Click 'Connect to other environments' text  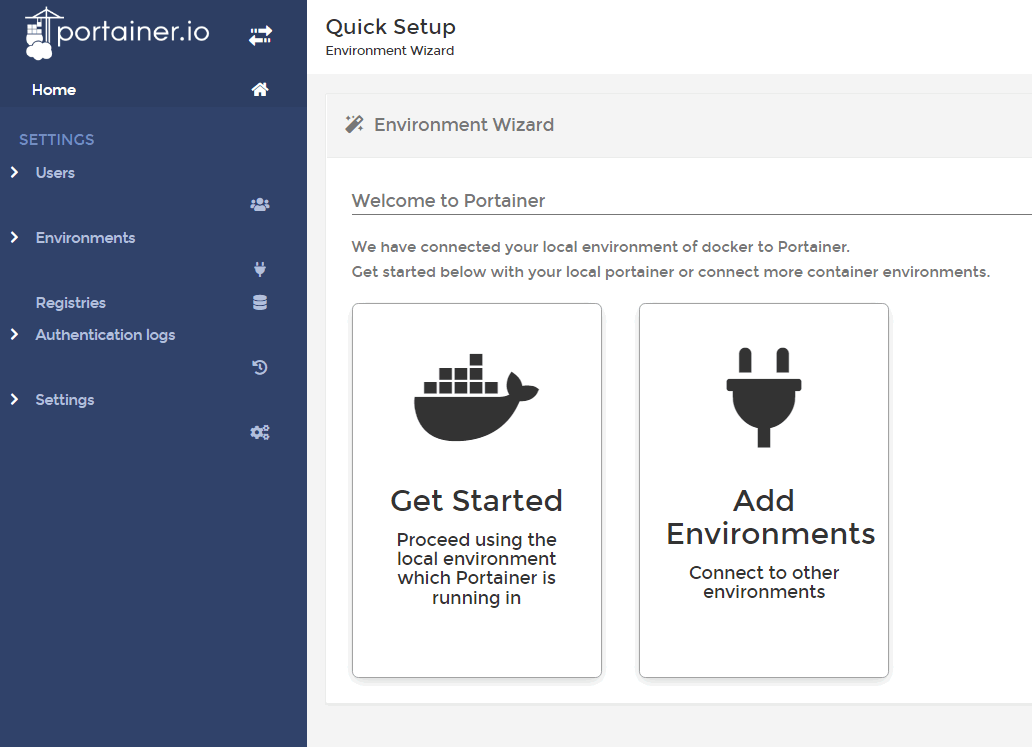click(x=763, y=582)
